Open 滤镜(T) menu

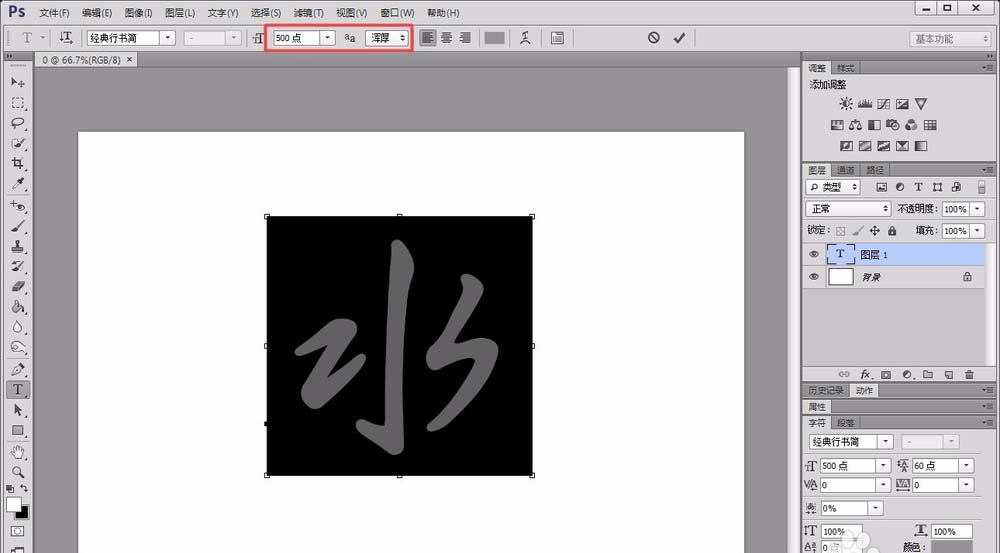tap(309, 13)
